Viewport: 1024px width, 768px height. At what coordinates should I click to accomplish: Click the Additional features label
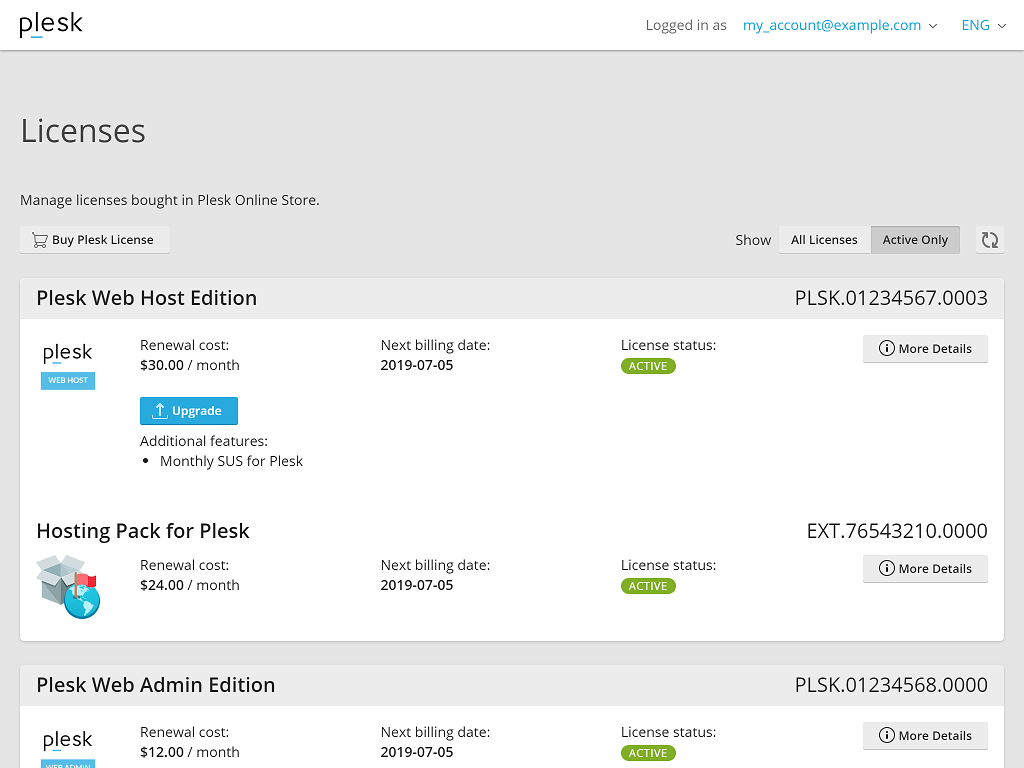point(204,441)
